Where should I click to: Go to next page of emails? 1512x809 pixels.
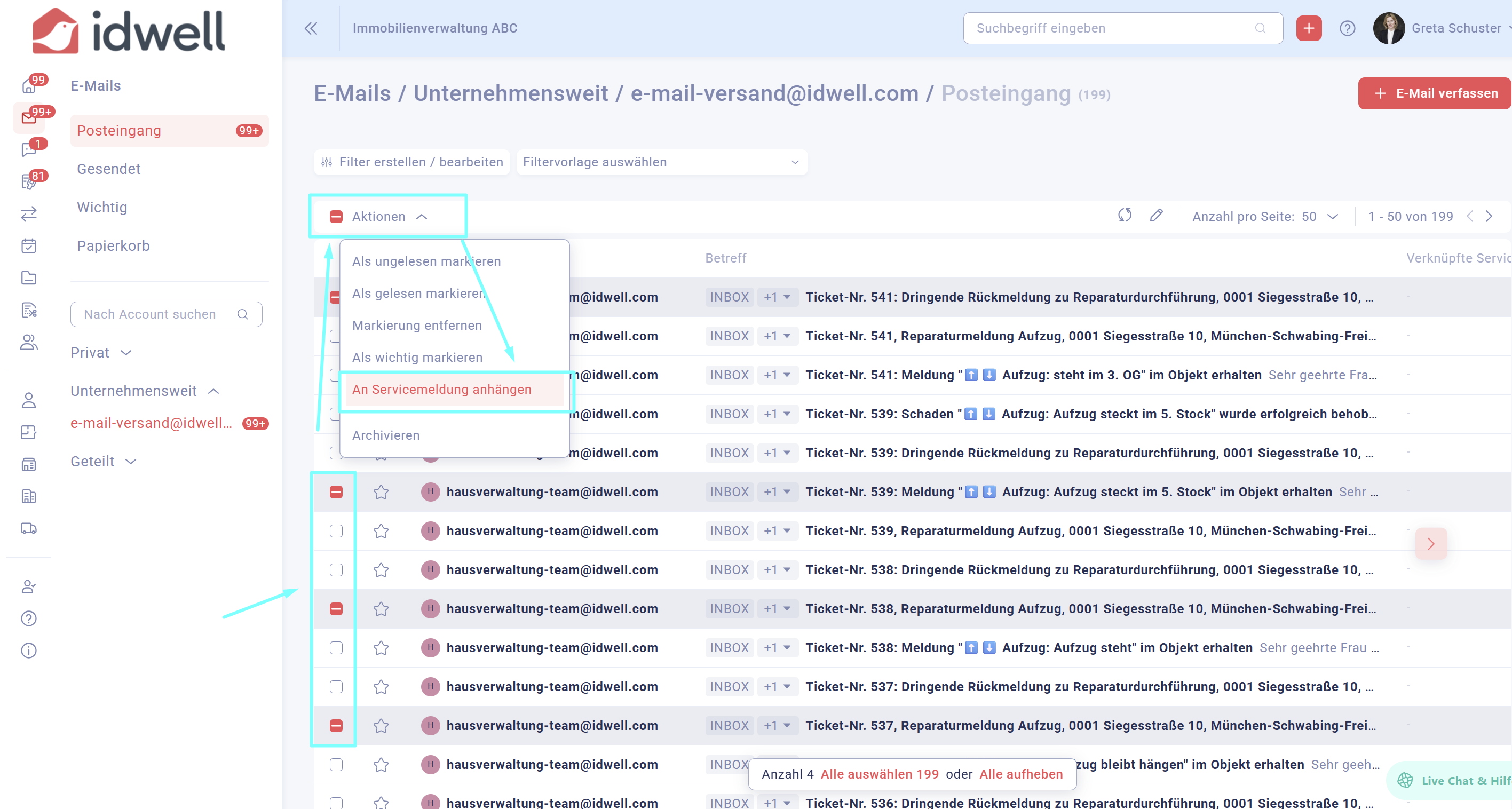[x=1489, y=216]
